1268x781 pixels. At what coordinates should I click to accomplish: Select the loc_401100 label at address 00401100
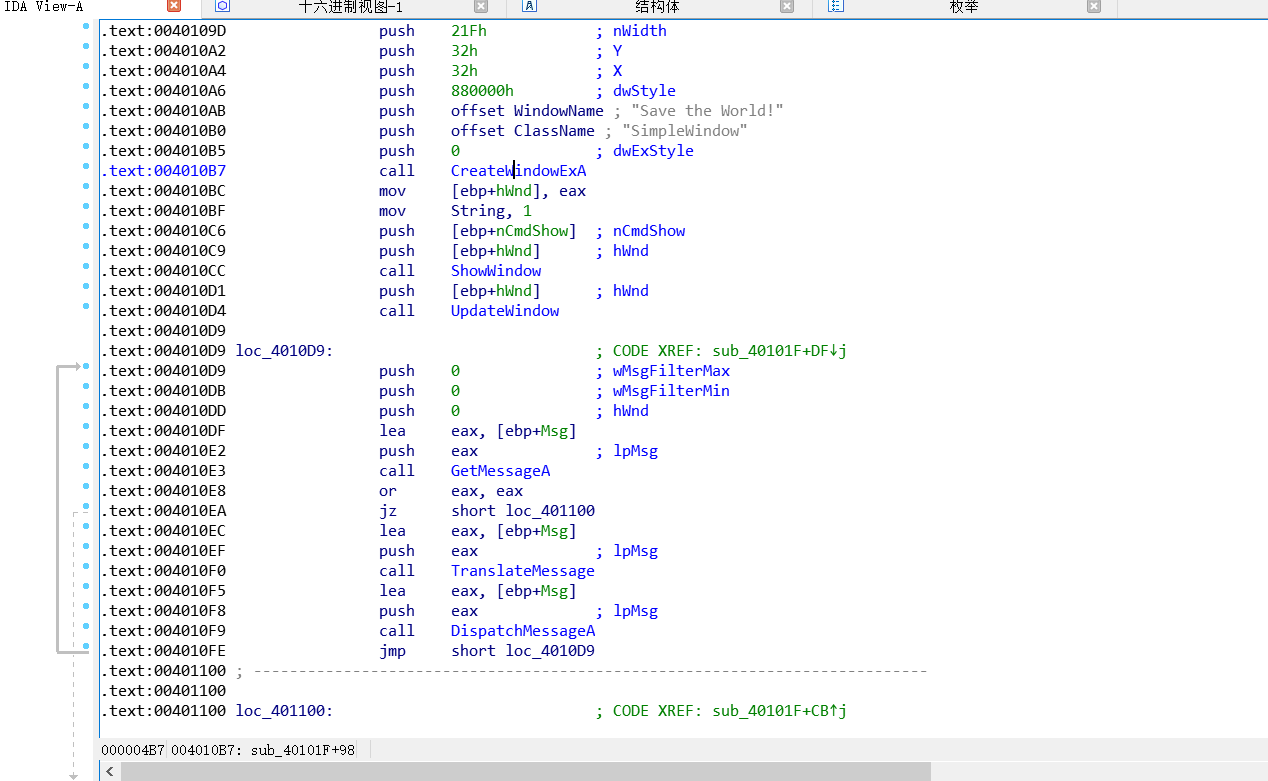coord(284,711)
